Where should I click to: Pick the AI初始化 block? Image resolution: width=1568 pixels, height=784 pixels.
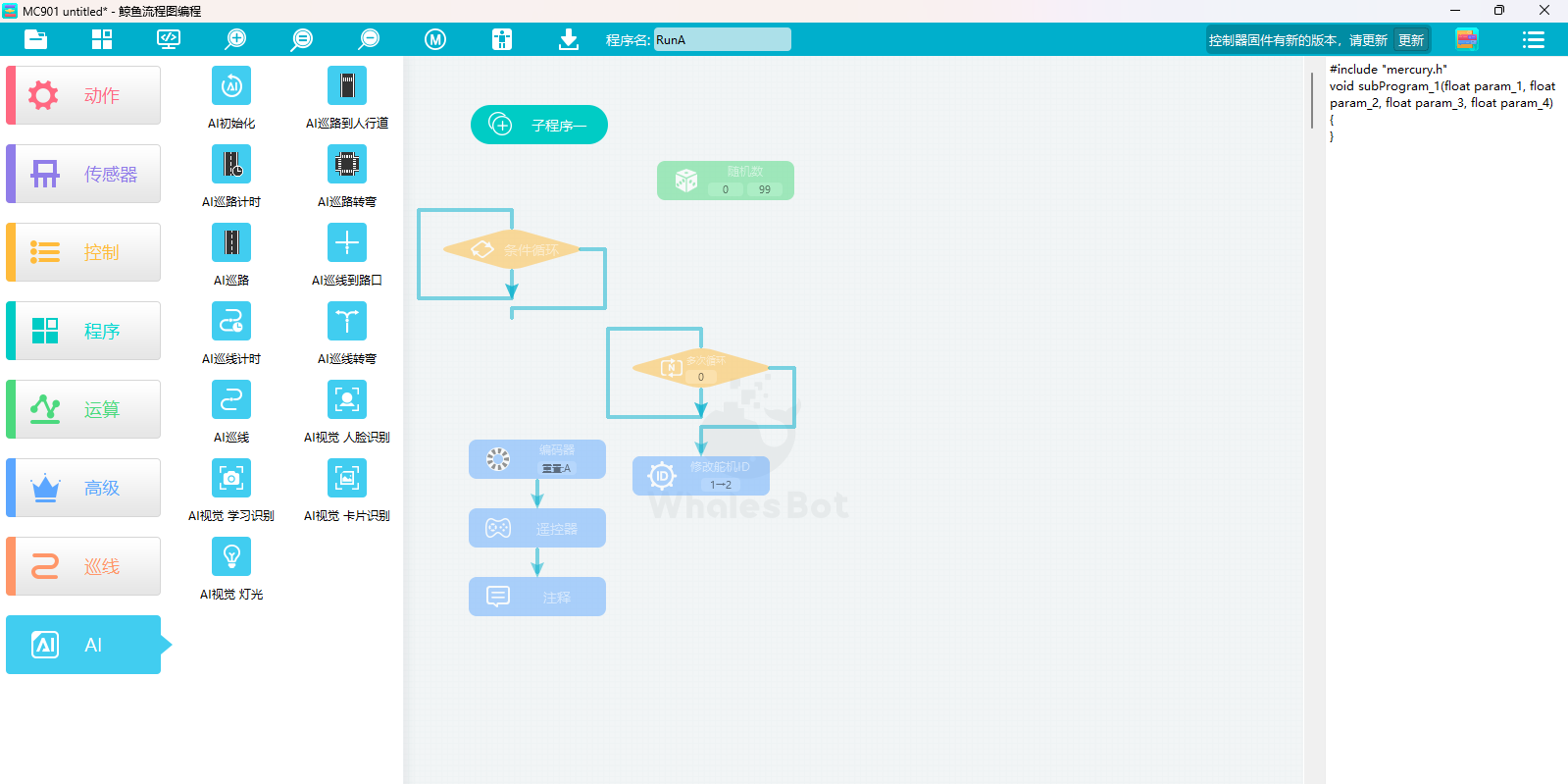pos(231,85)
